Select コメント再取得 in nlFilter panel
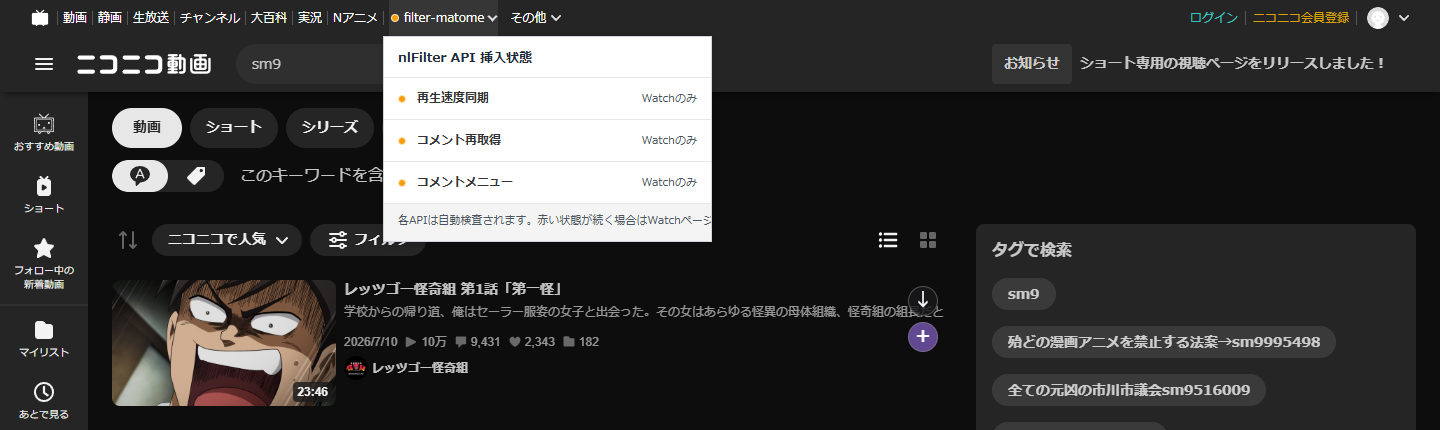This screenshot has width=1440, height=430. (x=547, y=140)
